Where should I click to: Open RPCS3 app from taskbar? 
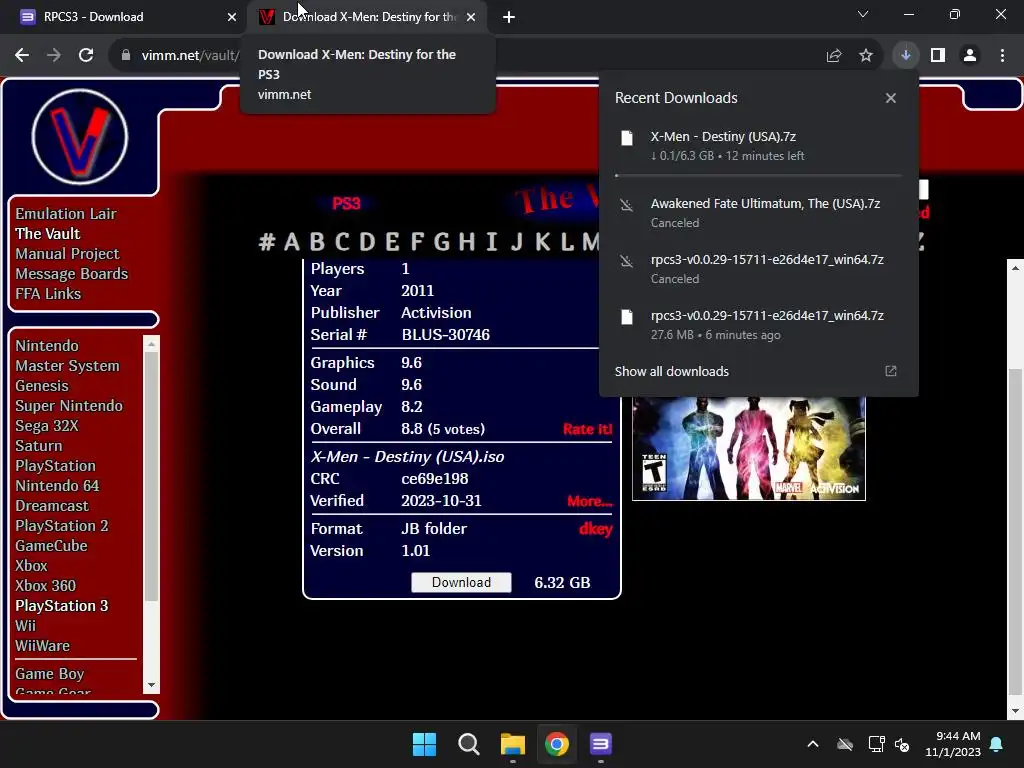click(x=600, y=744)
